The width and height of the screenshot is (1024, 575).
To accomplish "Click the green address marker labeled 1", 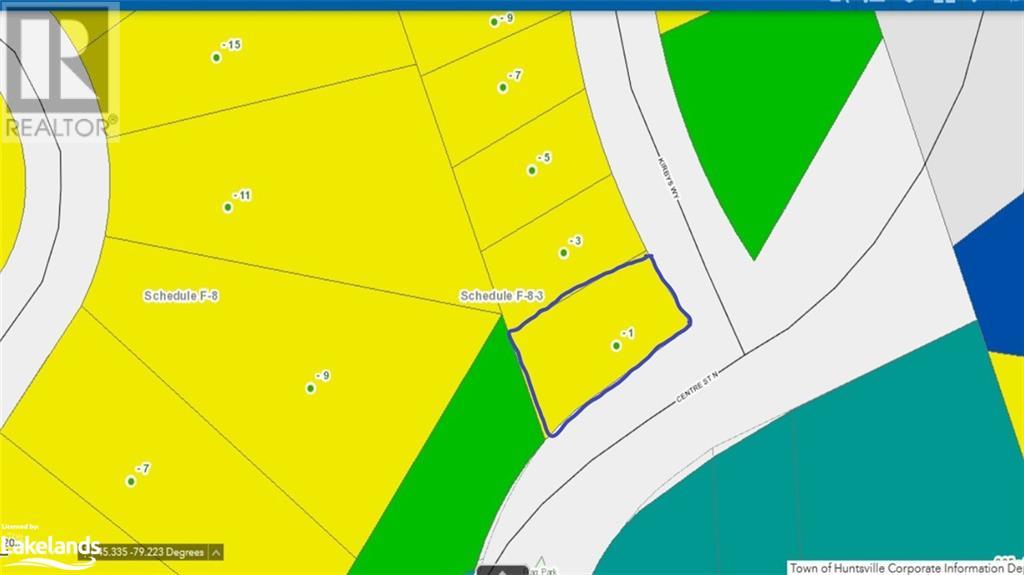I will [x=616, y=346].
